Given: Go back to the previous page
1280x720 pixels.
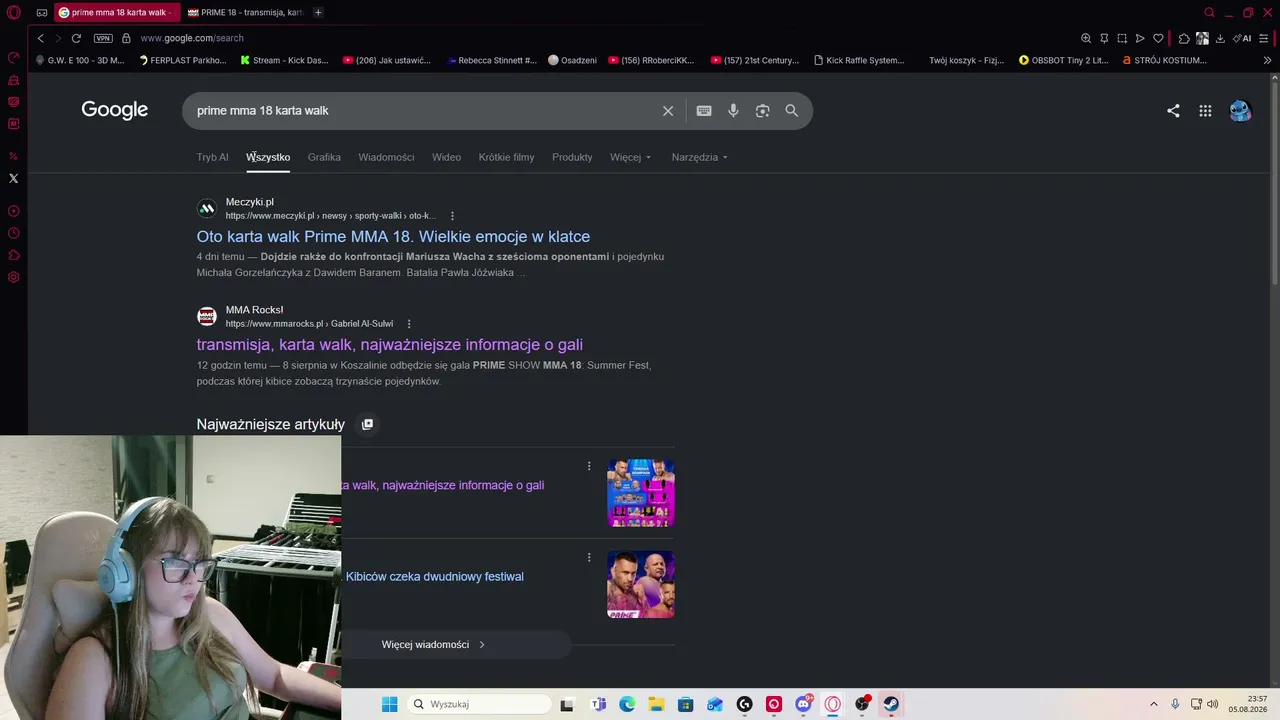Looking at the screenshot, I should tap(40, 38).
